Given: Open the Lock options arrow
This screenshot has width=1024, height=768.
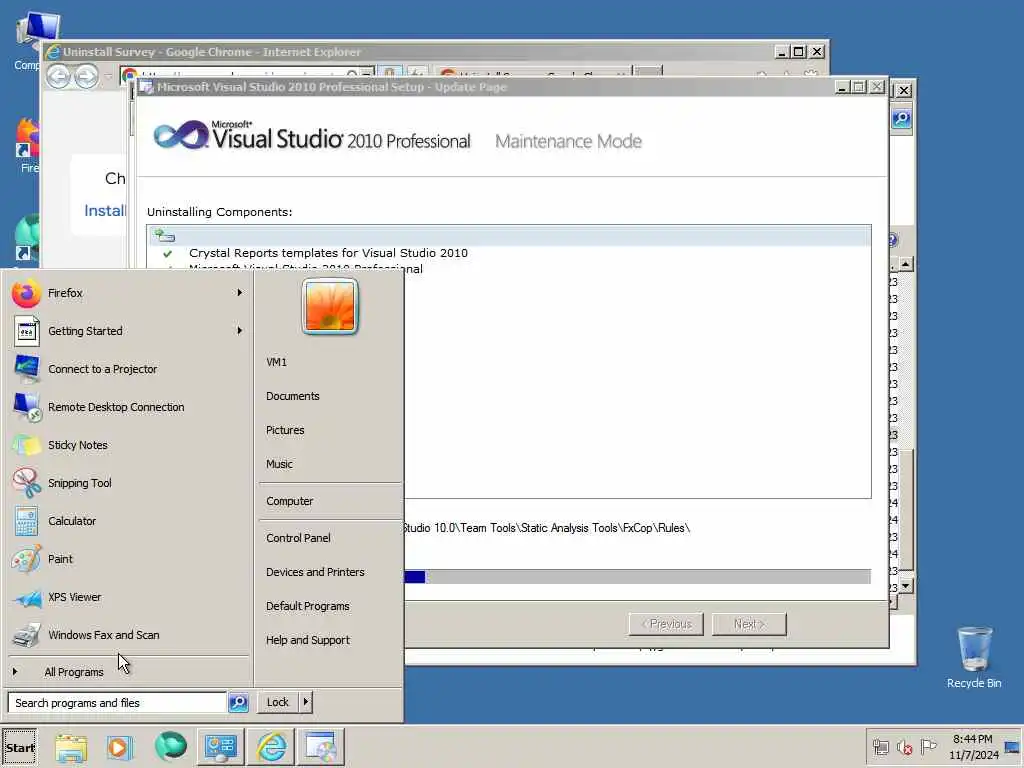Looking at the screenshot, I should [x=306, y=702].
